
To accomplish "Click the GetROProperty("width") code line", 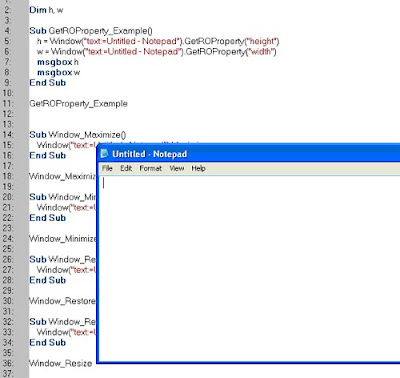I will [157, 52].
